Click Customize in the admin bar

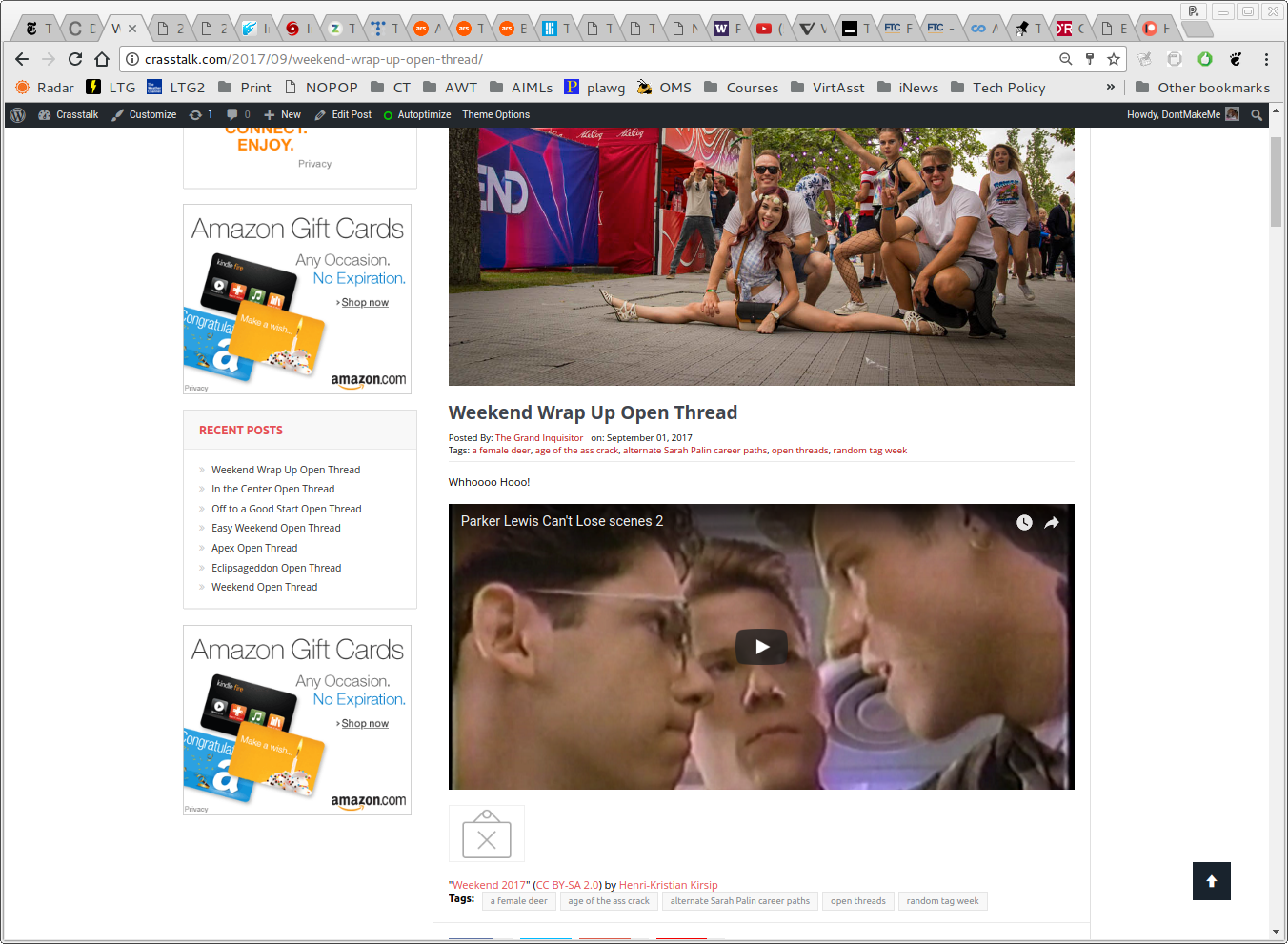(x=144, y=114)
